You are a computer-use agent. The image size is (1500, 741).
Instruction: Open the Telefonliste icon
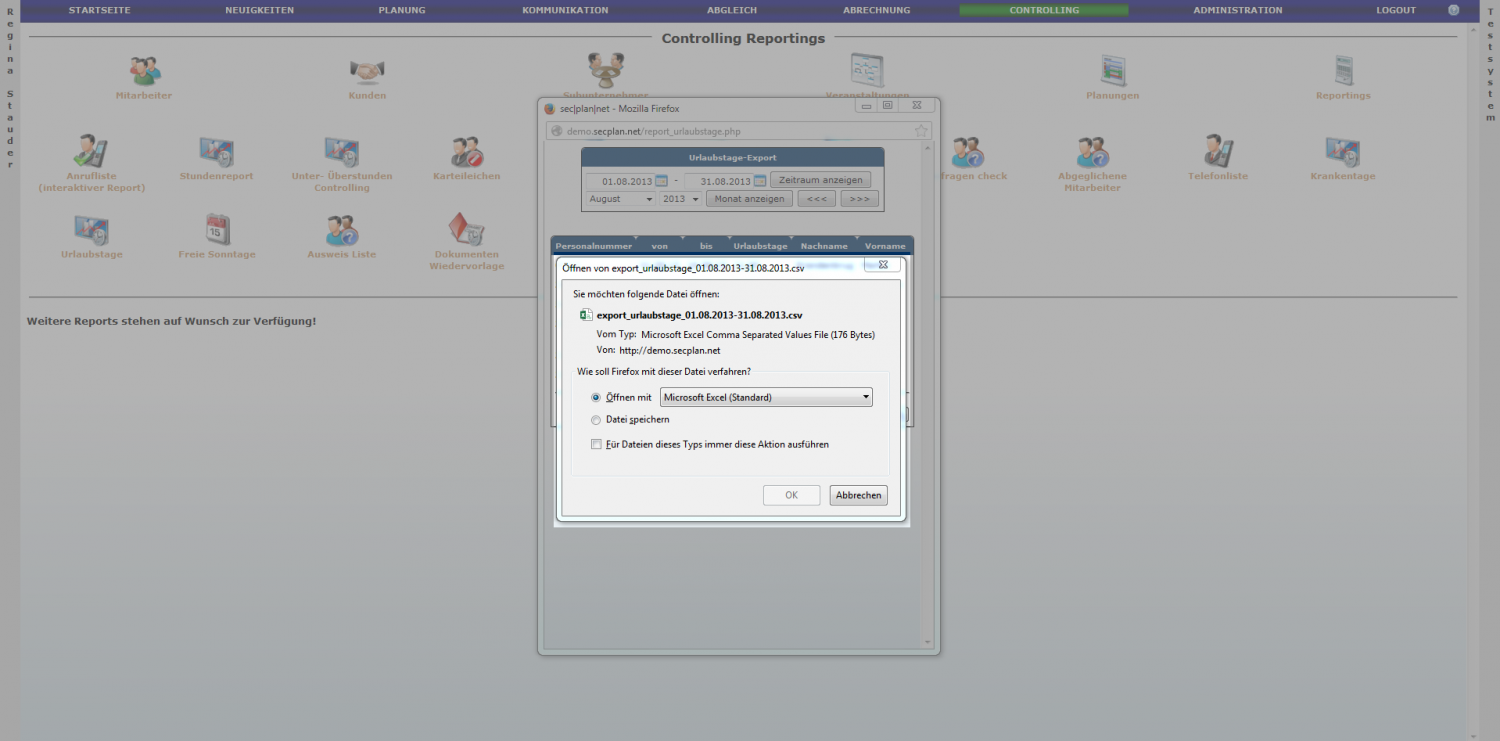click(x=1218, y=151)
